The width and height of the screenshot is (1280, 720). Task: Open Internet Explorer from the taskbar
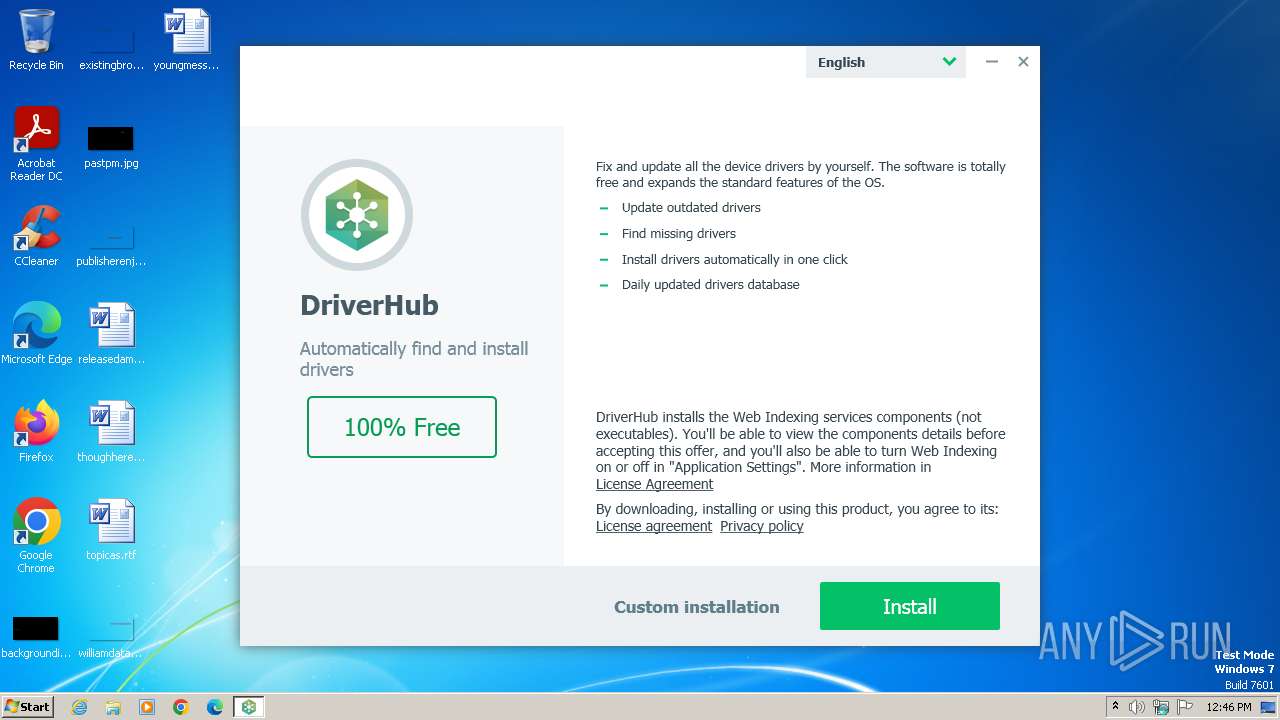point(79,707)
